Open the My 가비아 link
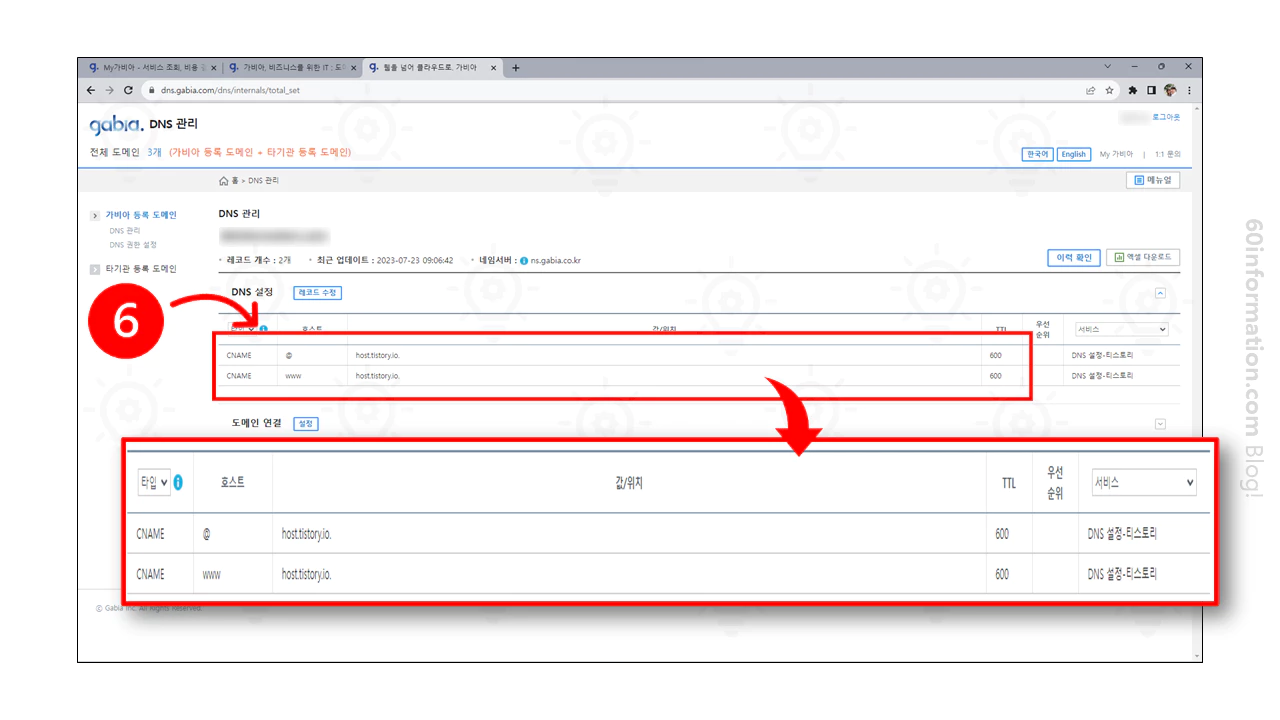This screenshot has width=1280, height=720. (x=1116, y=154)
